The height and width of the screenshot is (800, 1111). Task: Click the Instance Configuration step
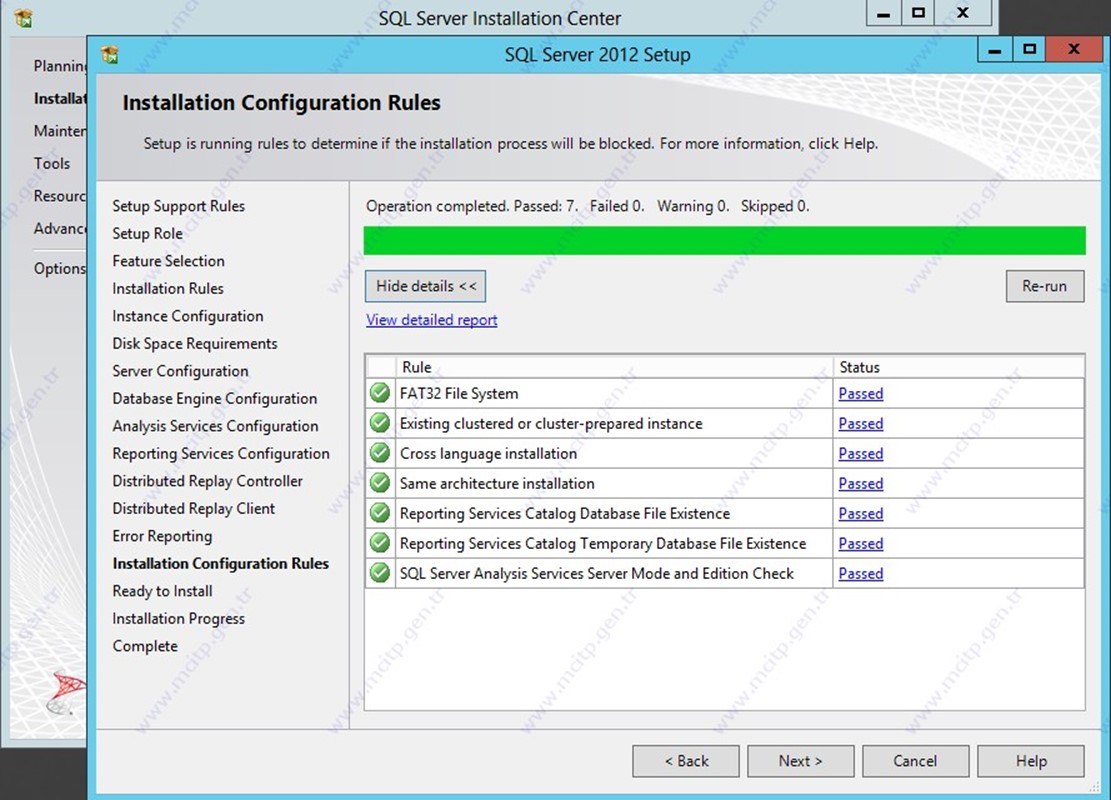[x=188, y=316]
